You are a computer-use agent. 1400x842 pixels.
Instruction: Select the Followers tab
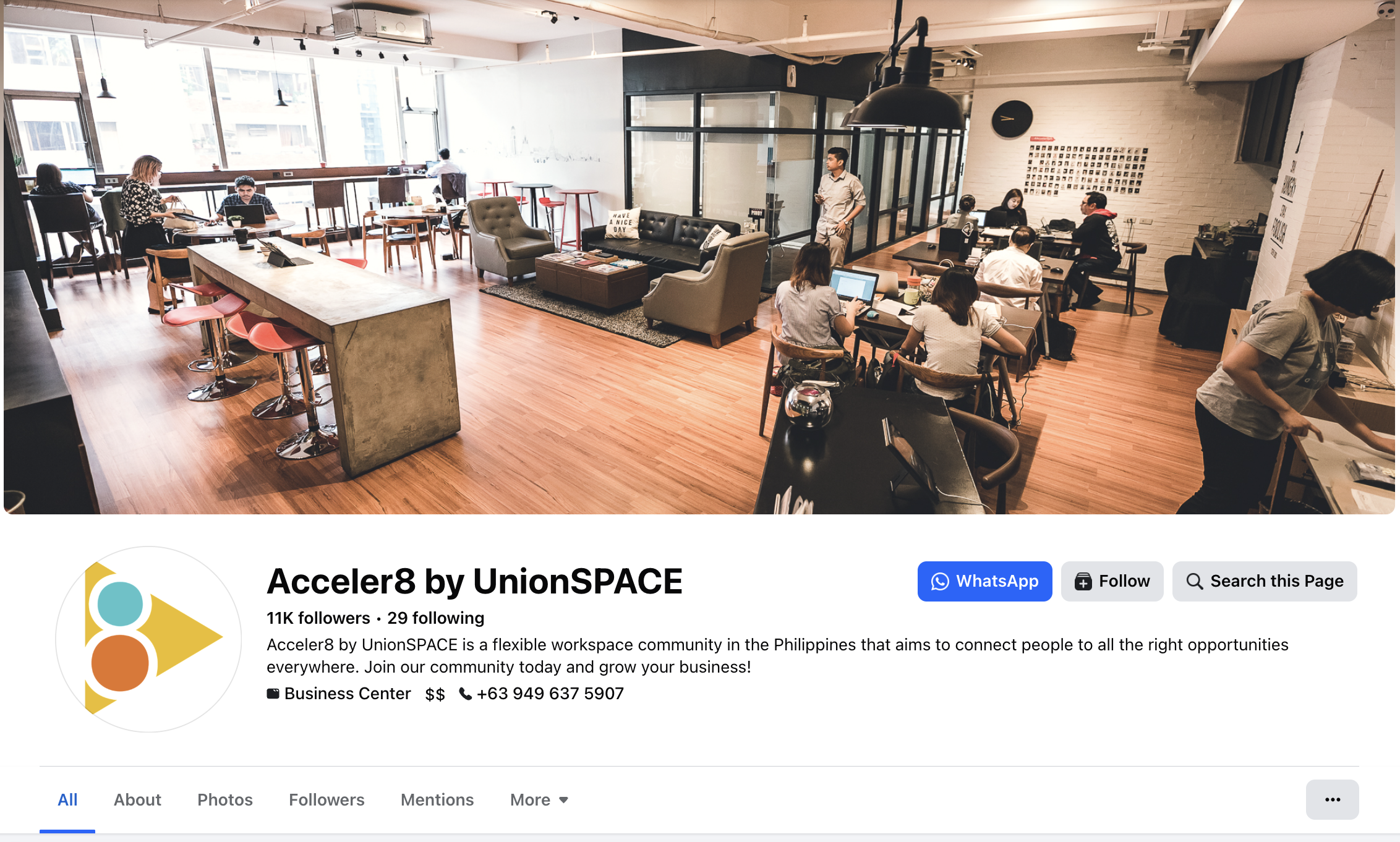[x=327, y=800]
